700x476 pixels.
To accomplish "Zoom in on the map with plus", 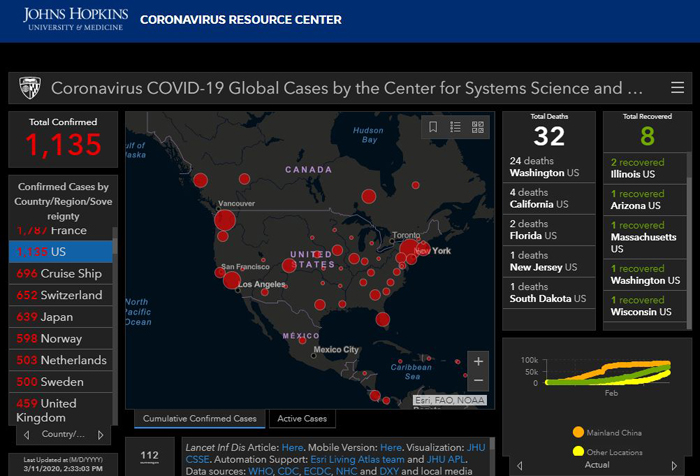I will [x=478, y=361].
